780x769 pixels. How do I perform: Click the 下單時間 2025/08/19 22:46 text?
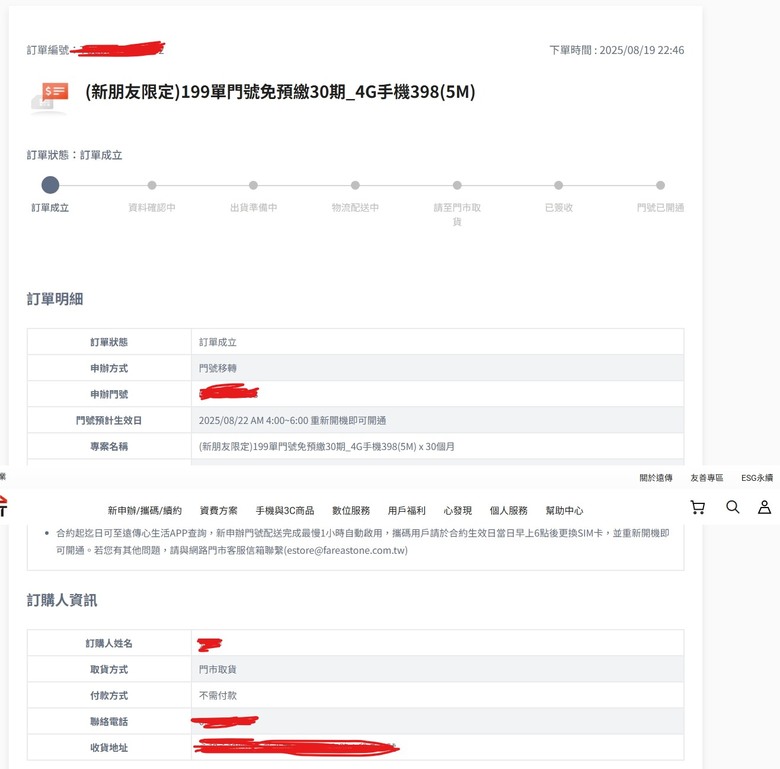[617, 50]
